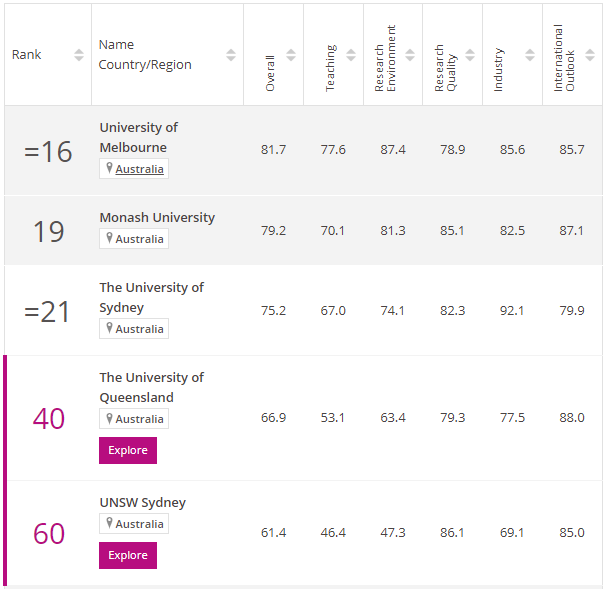Screen dimensions: 607x589
Task: Click Monash international outlook 87.1
Action: tap(571, 231)
